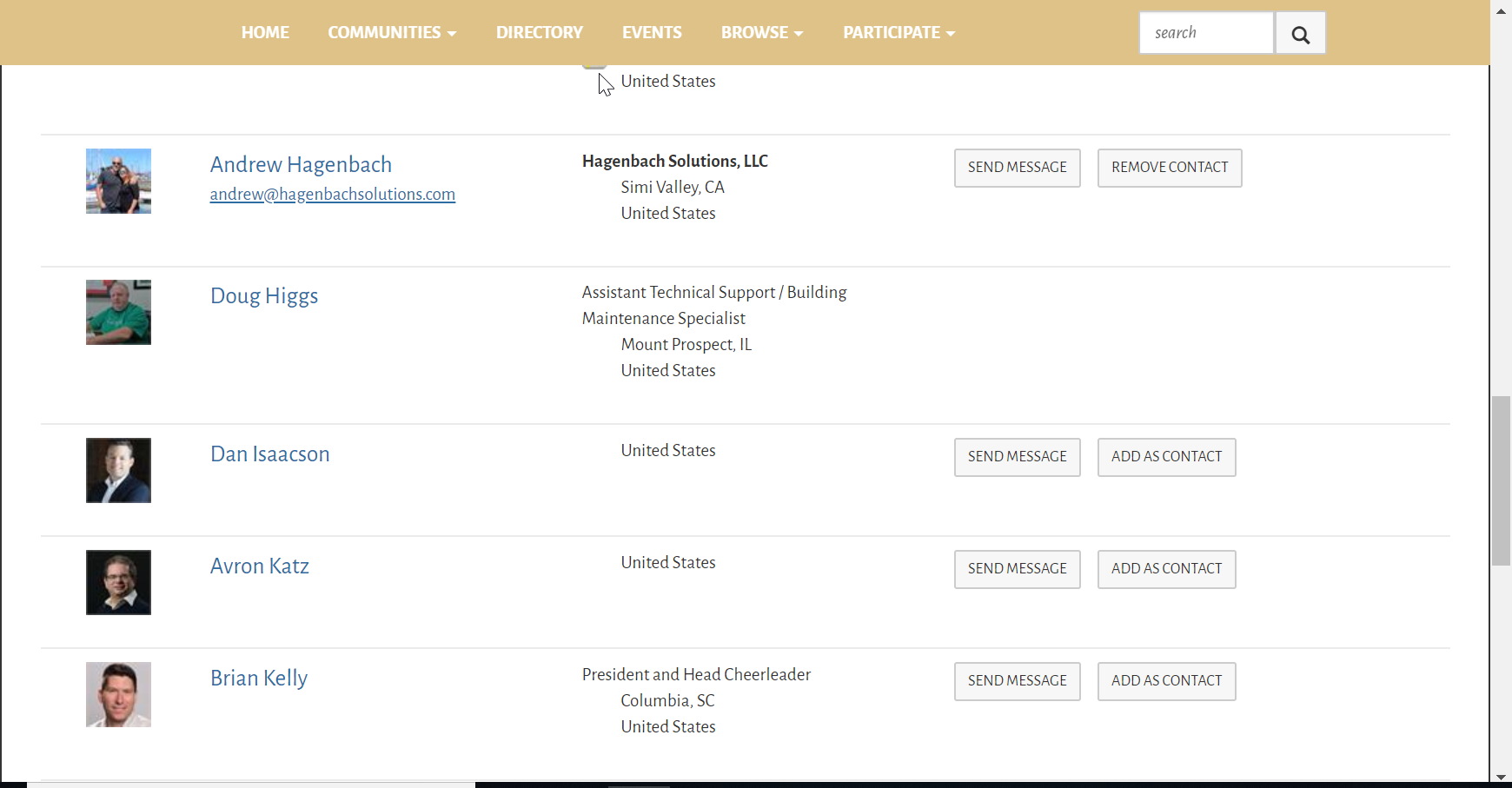
Task: Open the EVENTS menu item
Action: [x=652, y=33]
